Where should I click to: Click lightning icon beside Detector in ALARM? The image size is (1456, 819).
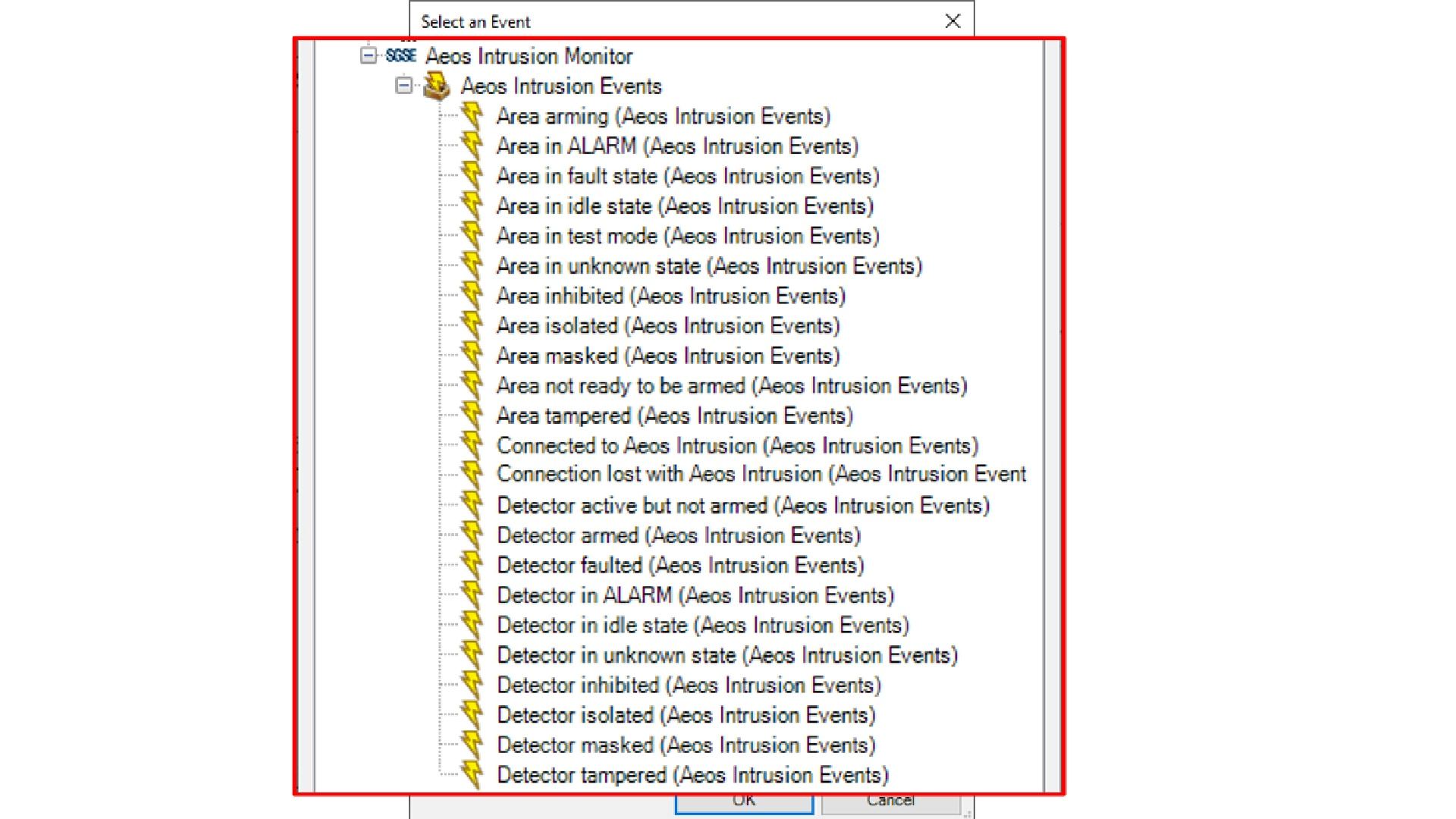472,595
